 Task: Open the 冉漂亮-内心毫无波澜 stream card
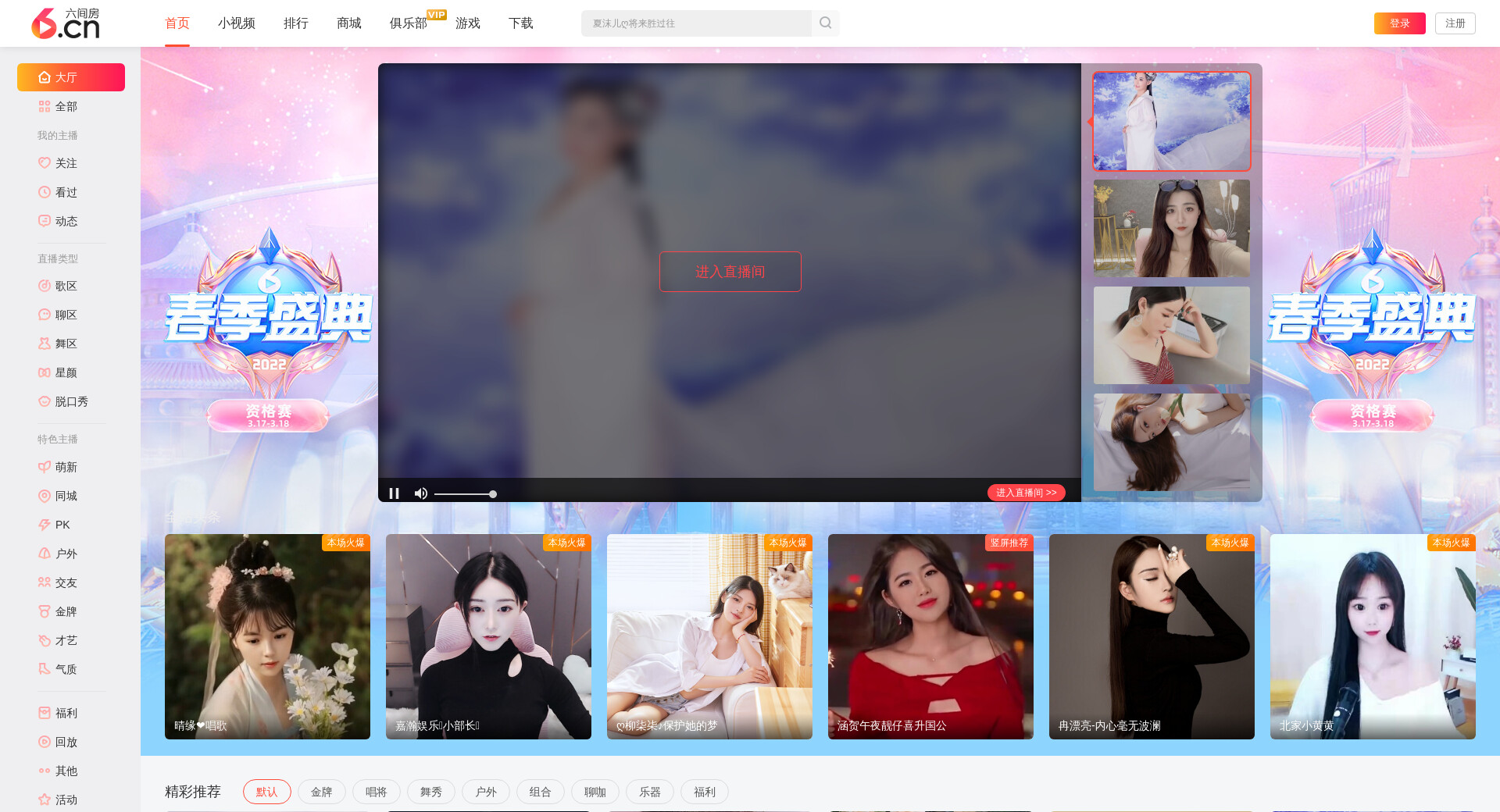click(x=1152, y=636)
